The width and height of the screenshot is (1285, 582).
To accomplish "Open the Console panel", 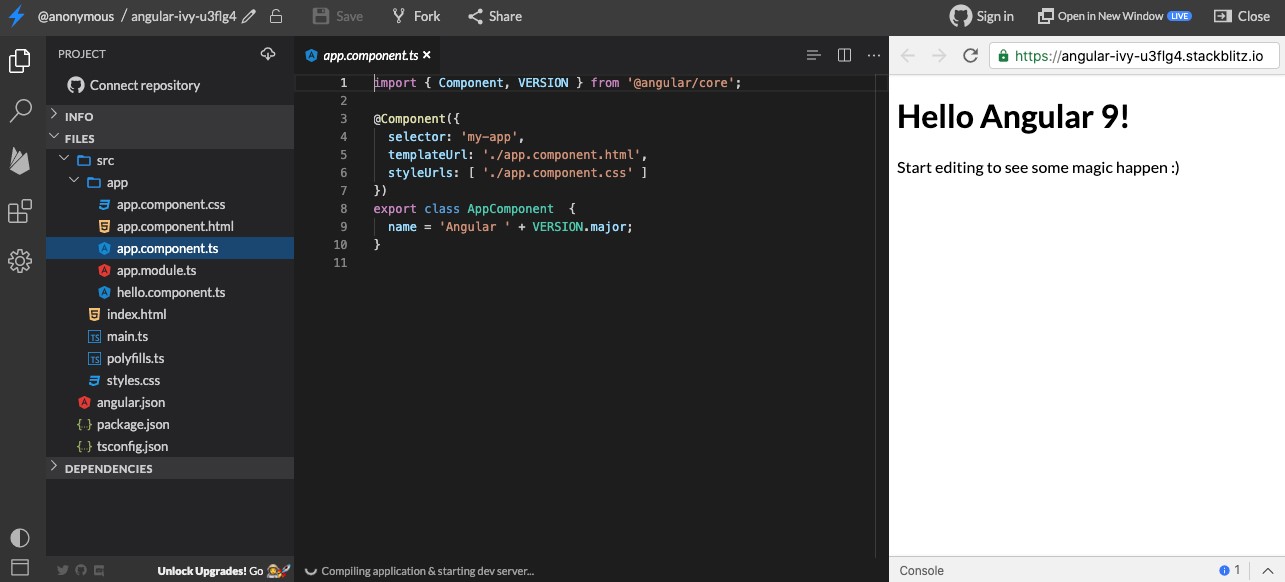I will 921,570.
